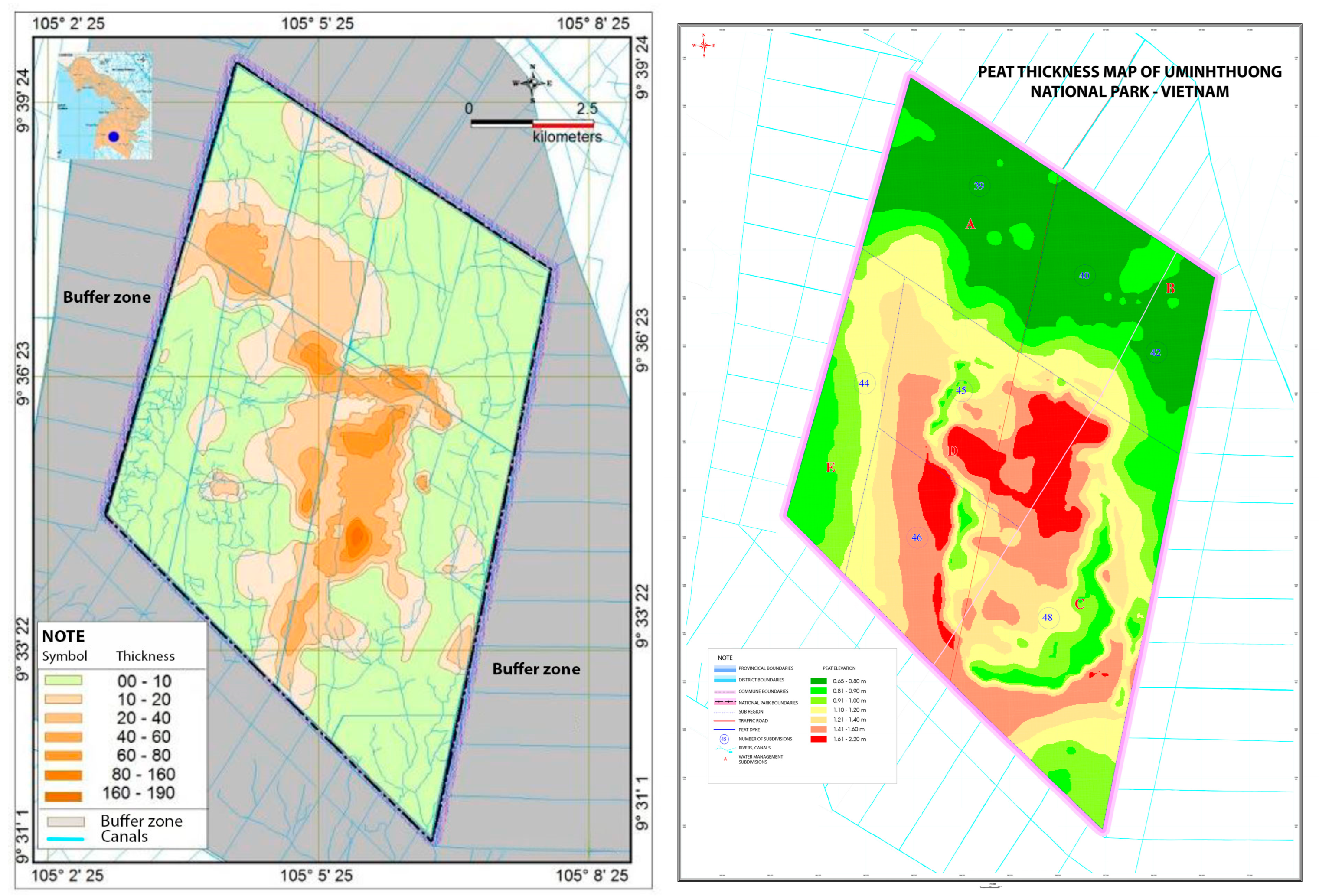Viewport: 1319px width, 896px height.
Task: Click red letter D on right map
Action: point(953,451)
